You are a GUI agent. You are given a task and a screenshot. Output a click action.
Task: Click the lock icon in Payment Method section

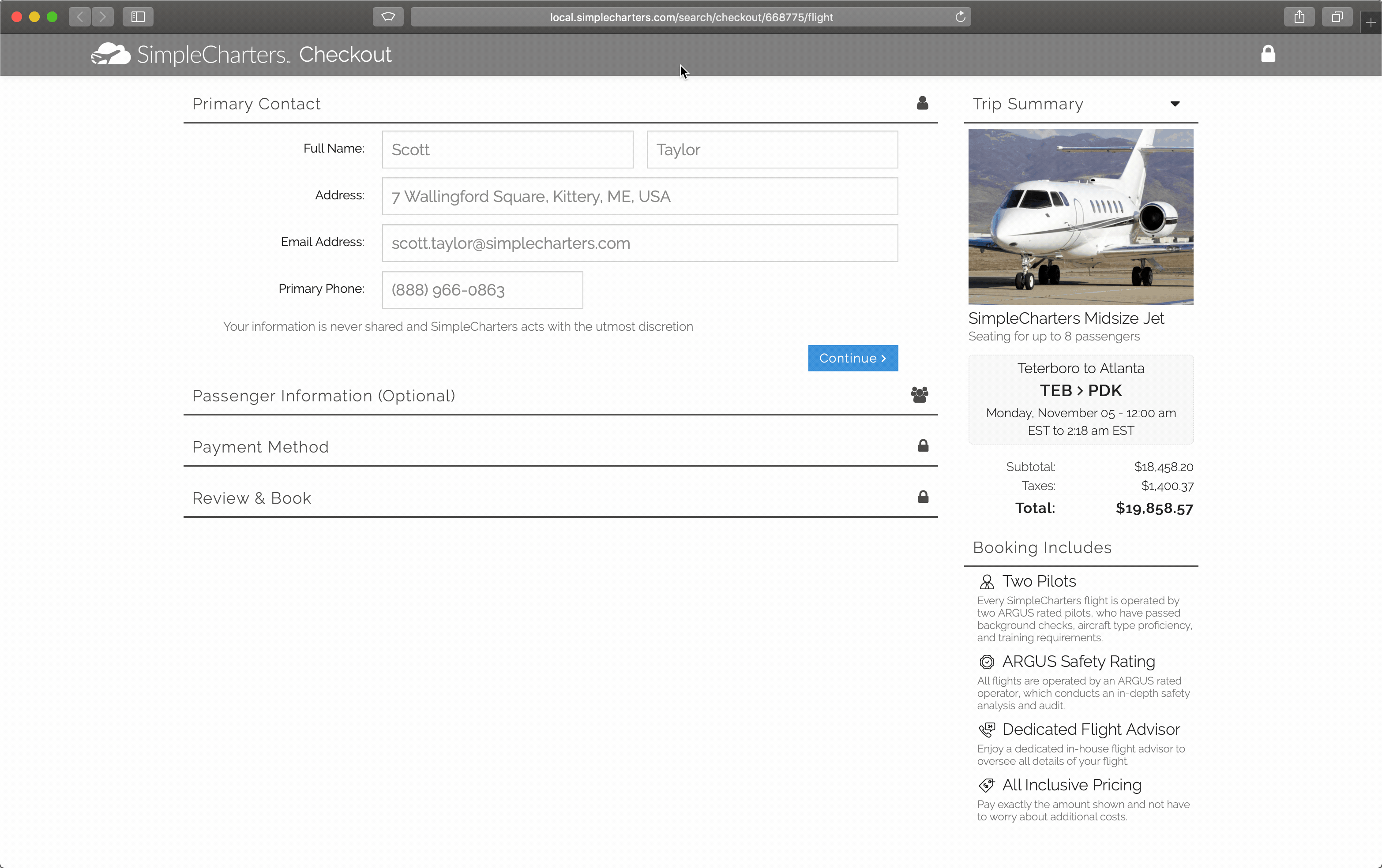(921, 446)
